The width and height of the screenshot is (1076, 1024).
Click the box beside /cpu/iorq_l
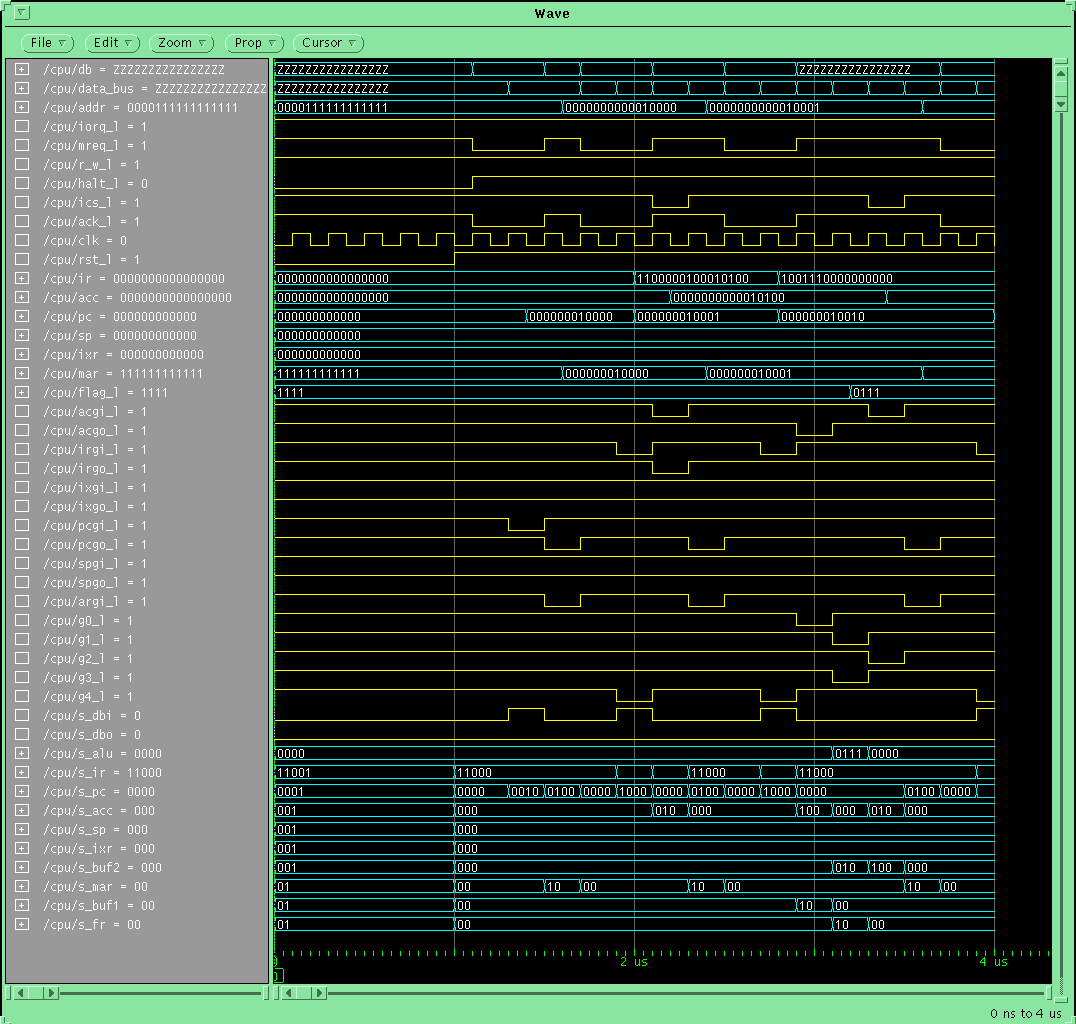click(22, 126)
